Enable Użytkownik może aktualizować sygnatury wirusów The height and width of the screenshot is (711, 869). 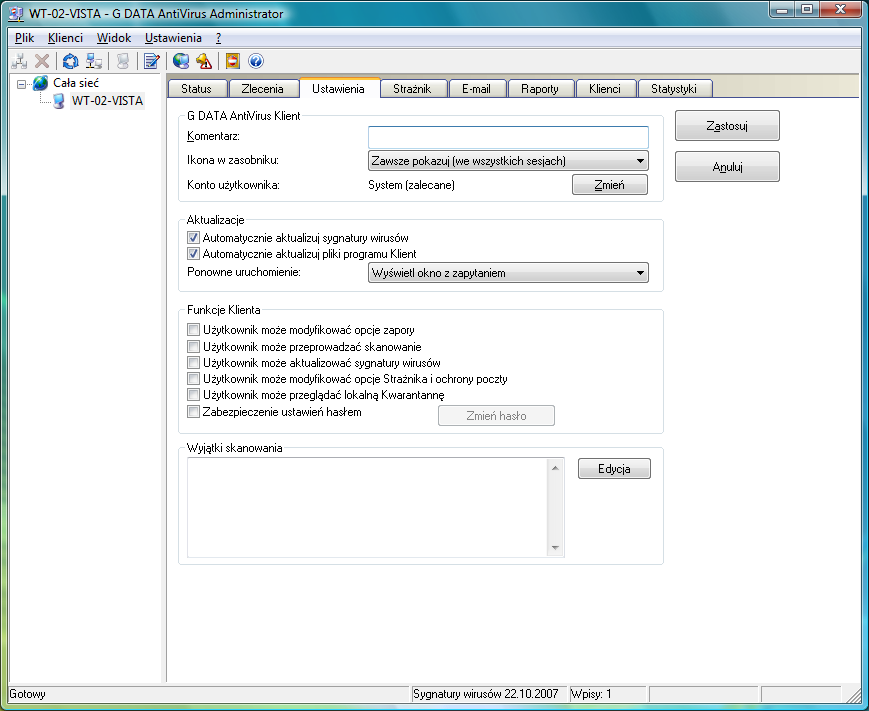pyautogui.click(x=193, y=363)
